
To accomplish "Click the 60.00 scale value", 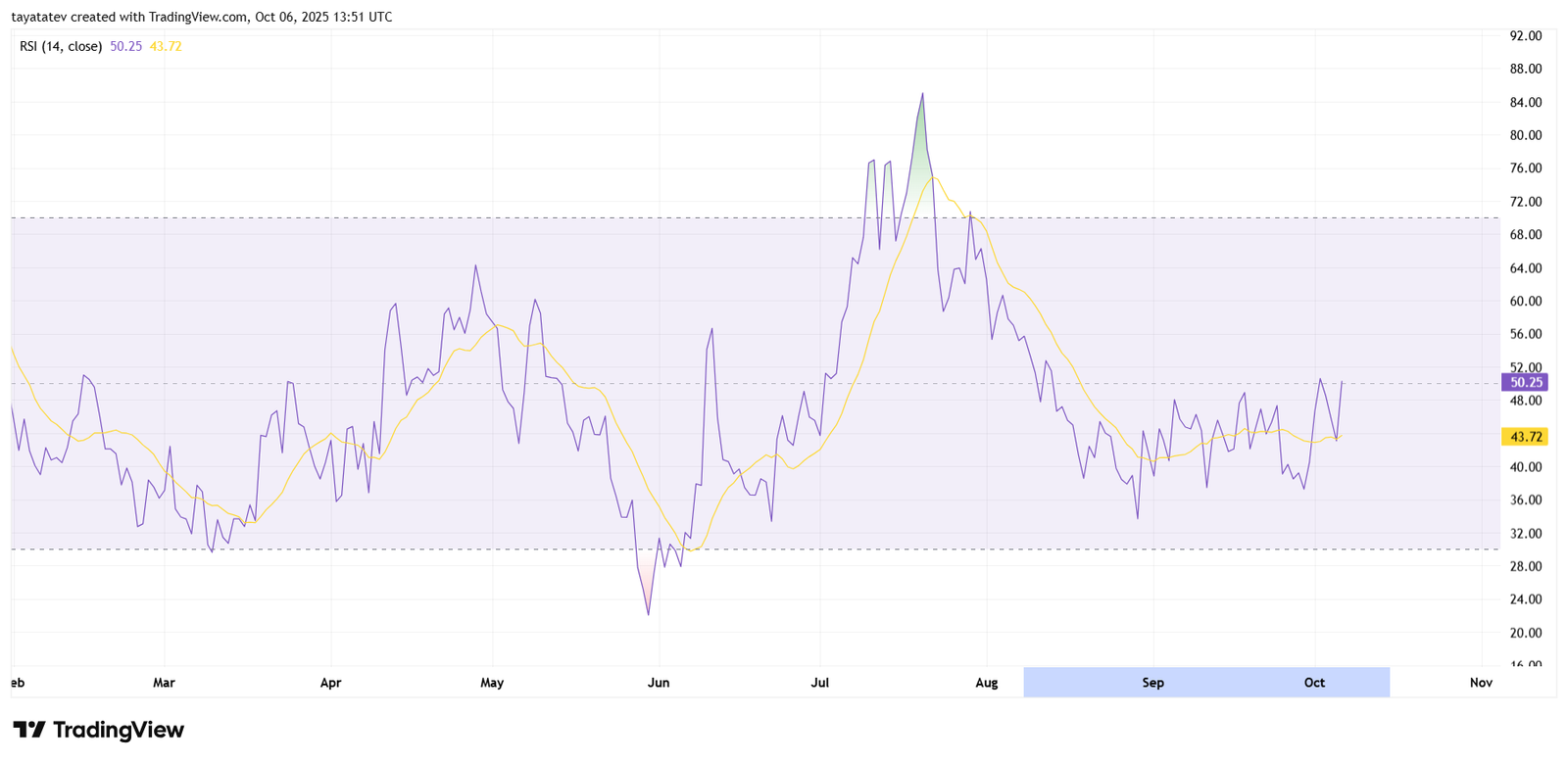I will pyautogui.click(x=1526, y=301).
